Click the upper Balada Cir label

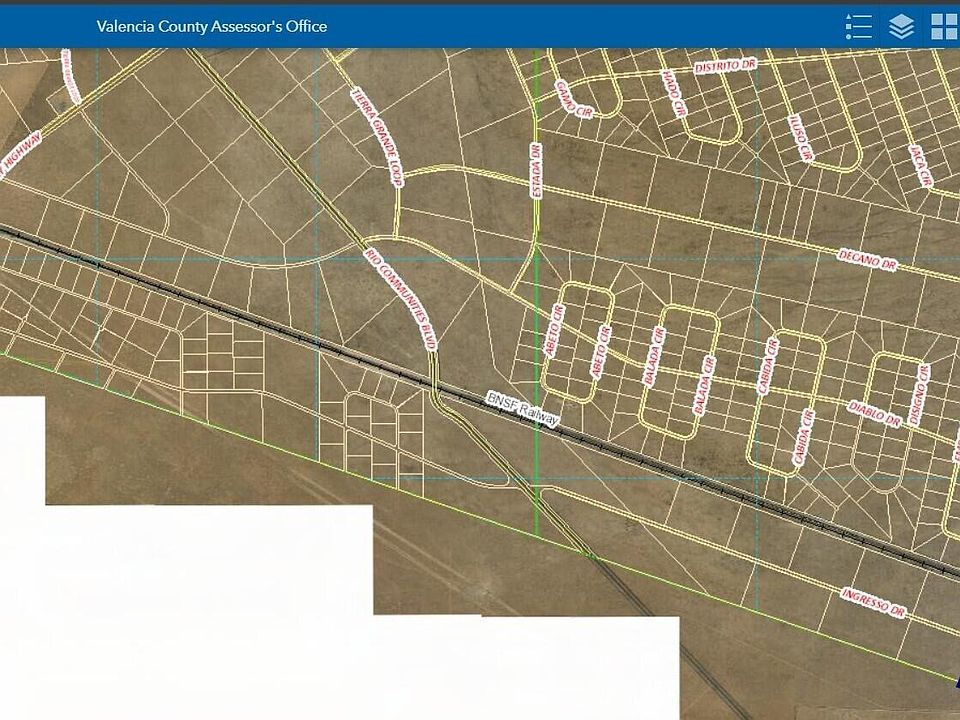pyautogui.click(x=654, y=356)
